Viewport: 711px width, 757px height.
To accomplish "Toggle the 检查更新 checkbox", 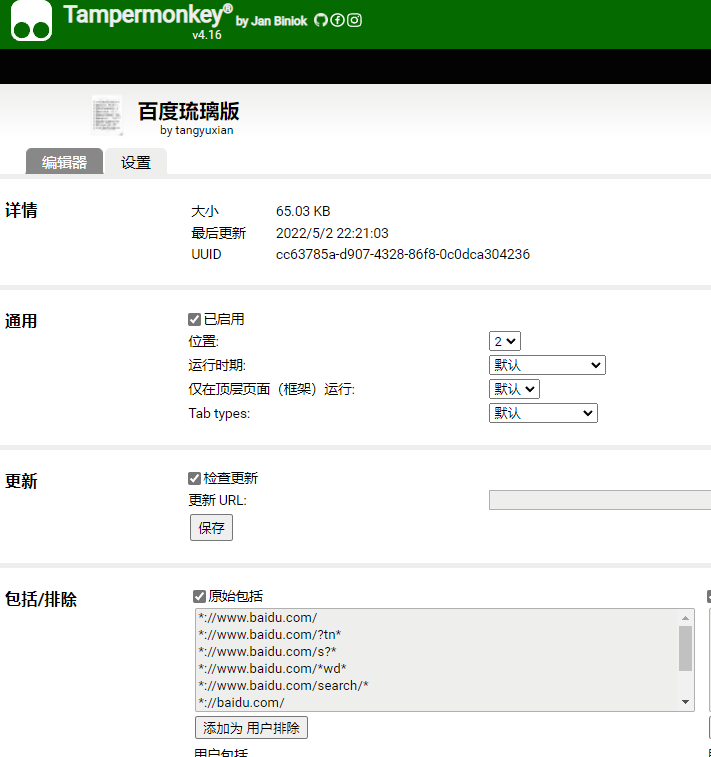I will coord(195,478).
